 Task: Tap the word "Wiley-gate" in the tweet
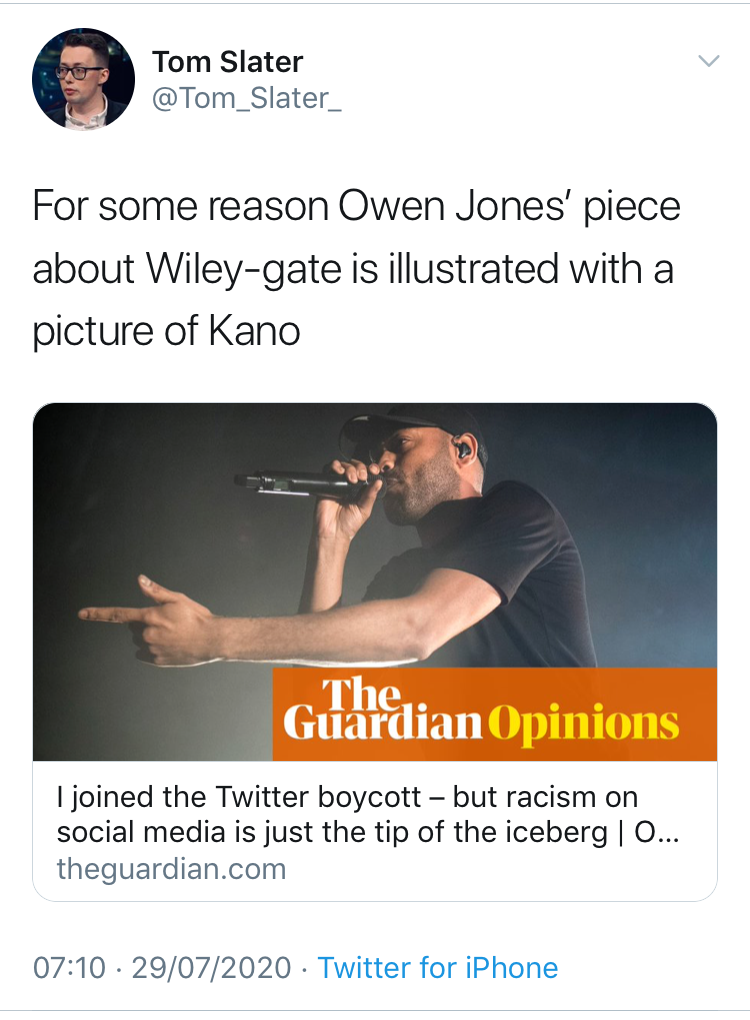coord(261,269)
